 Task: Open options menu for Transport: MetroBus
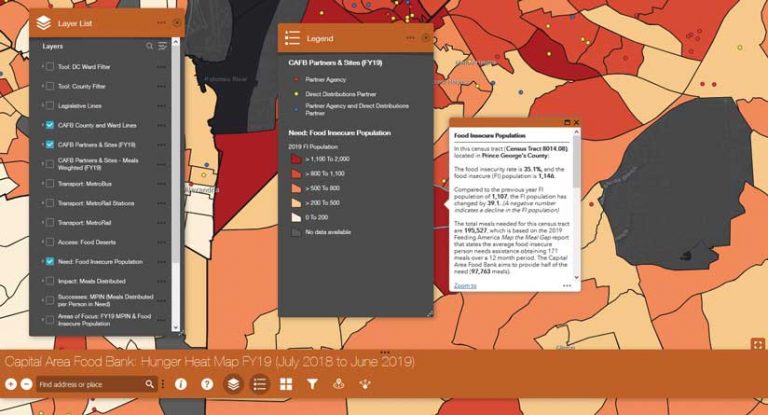(x=161, y=184)
